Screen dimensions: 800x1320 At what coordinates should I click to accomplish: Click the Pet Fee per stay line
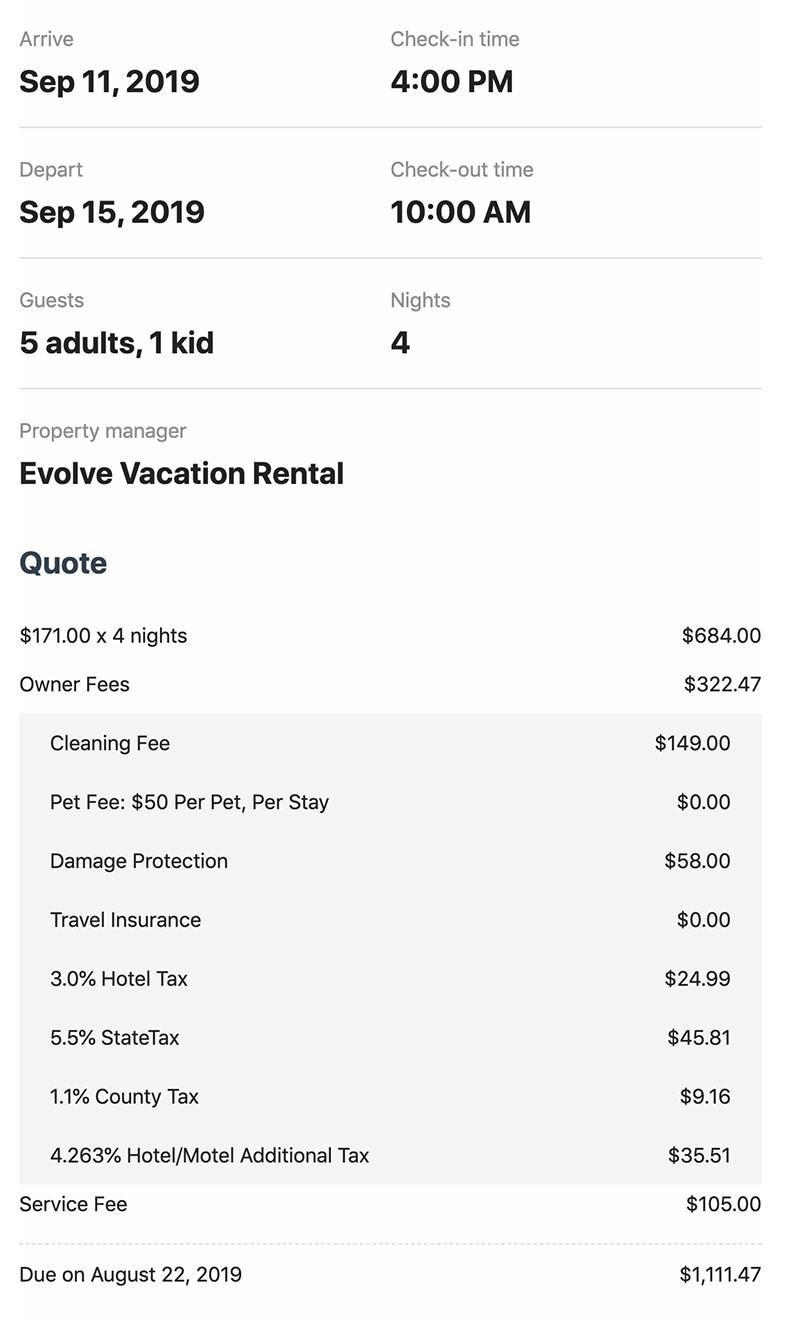click(x=189, y=802)
